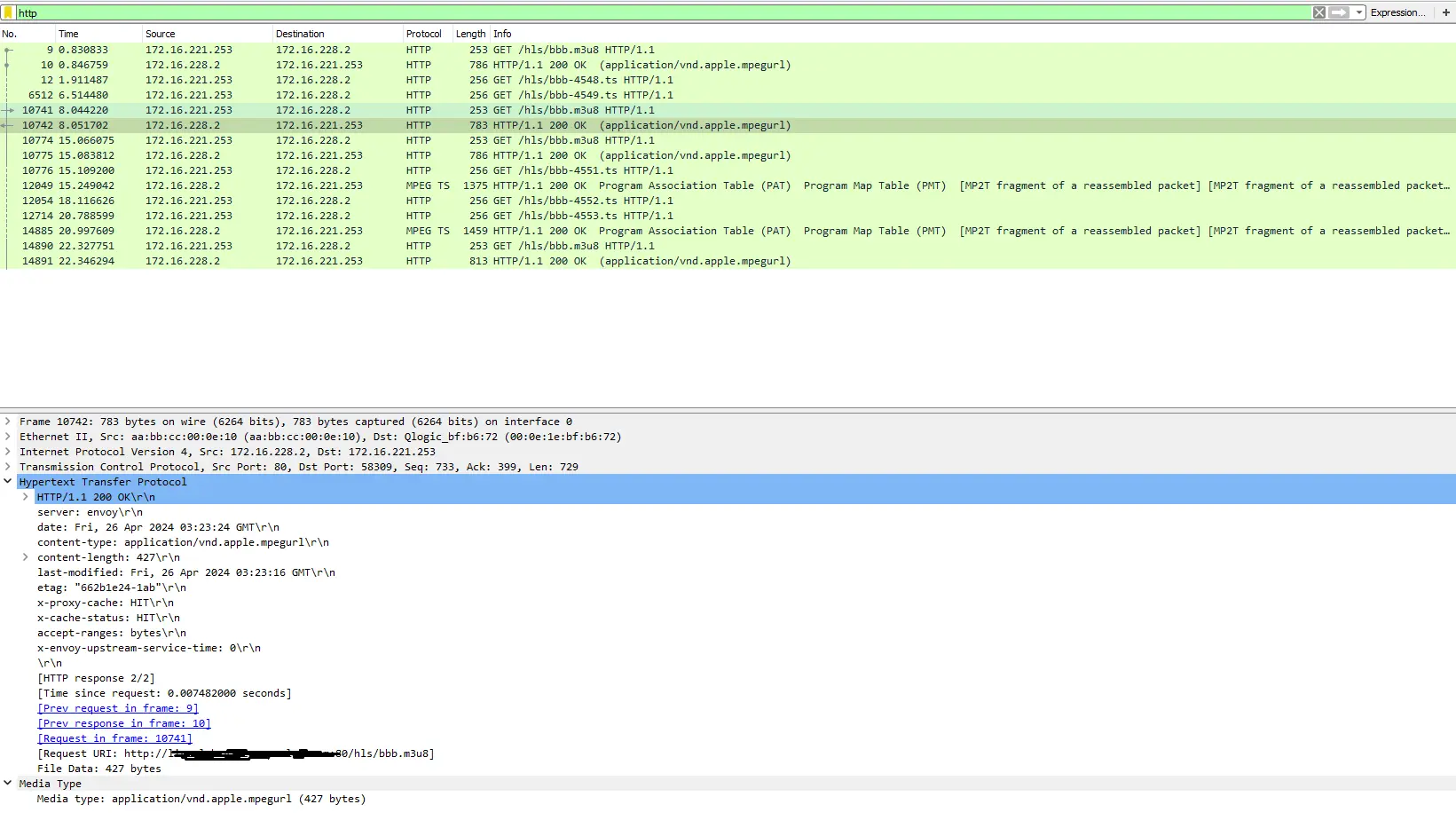Open the recent filters dropdown arrow

click(1359, 12)
